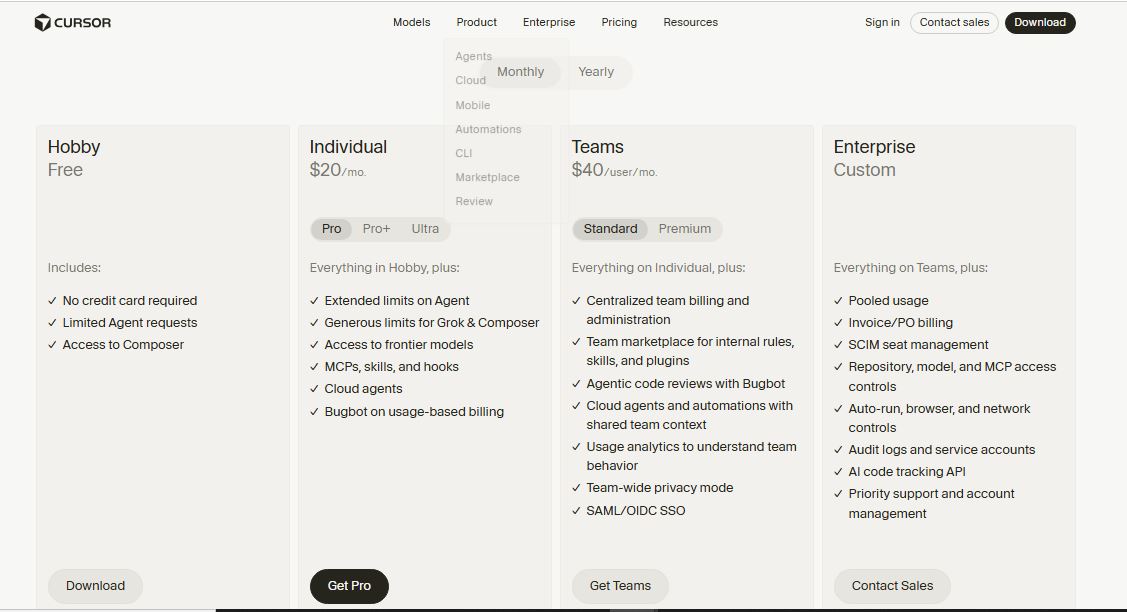Select Monthly billing toggle
1127x612 pixels.
click(x=520, y=72)
